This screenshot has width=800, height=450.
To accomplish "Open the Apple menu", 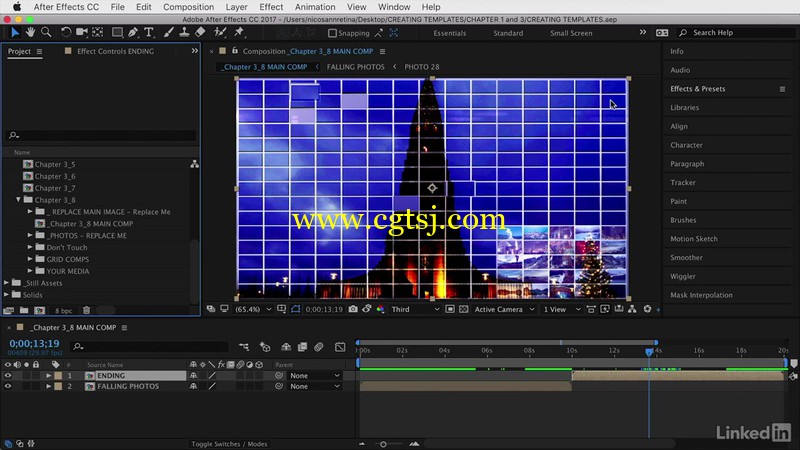I will [17, 7].
